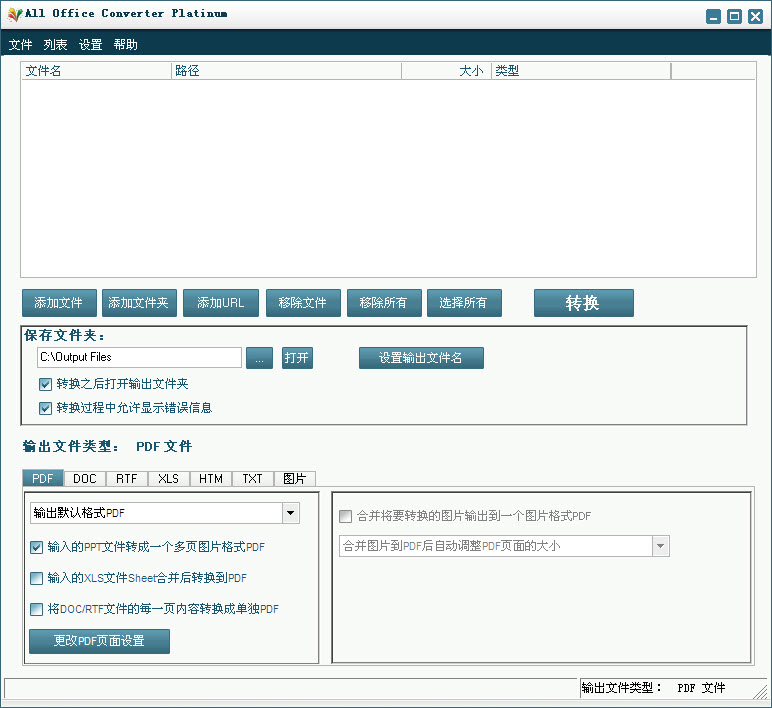Start conversion with the 转换 button
Image resolution: width=772 pixels, height=708 pixels.
[x=583, y=303]
